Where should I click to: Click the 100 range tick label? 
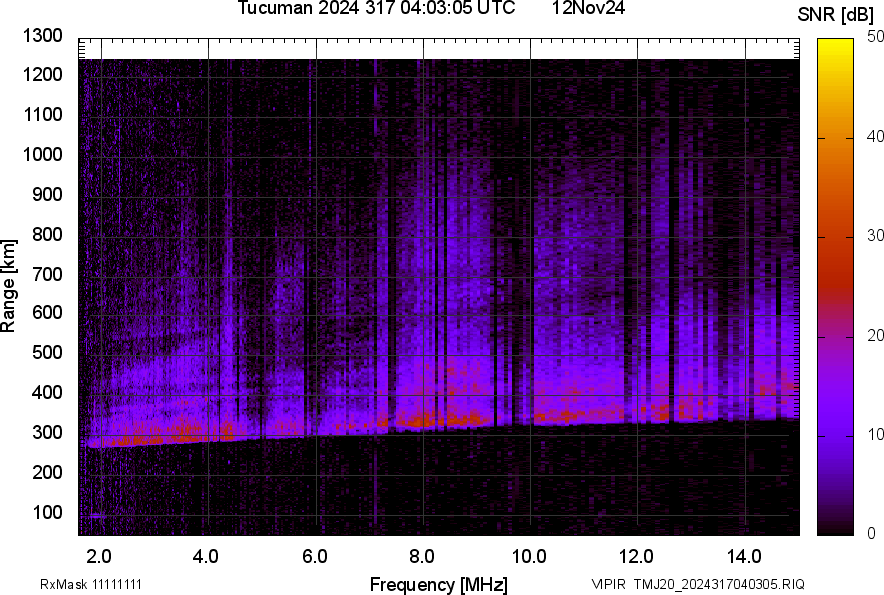(46, 512)
